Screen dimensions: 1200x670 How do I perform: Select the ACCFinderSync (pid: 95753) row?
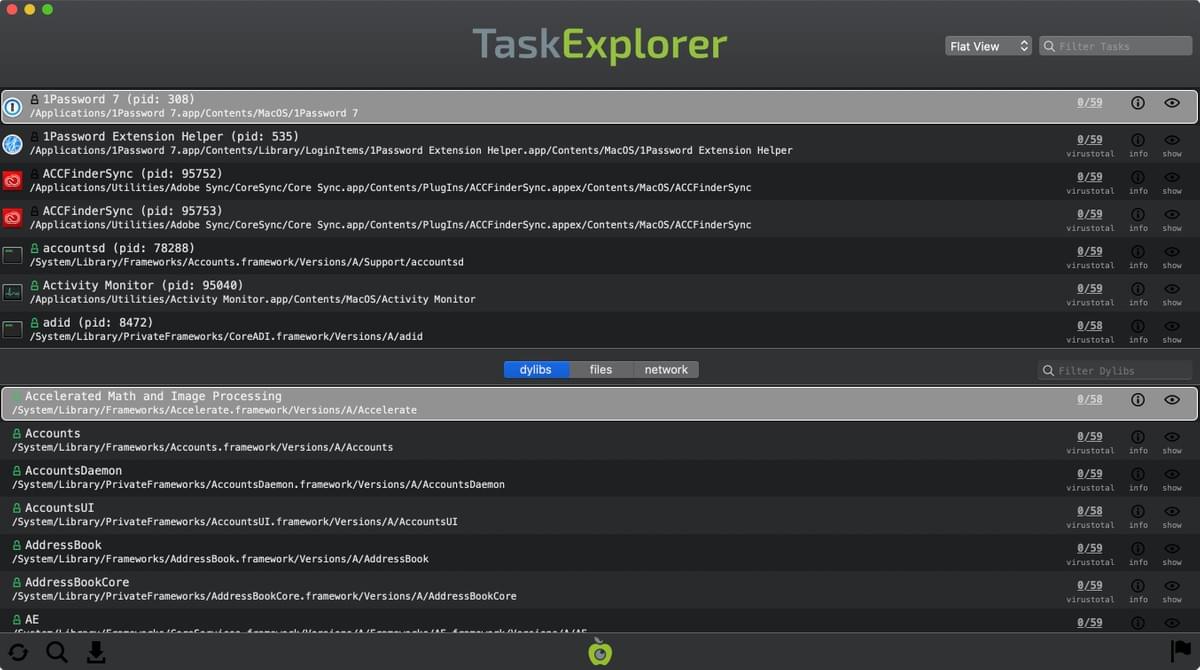click(x=600, y=218)
